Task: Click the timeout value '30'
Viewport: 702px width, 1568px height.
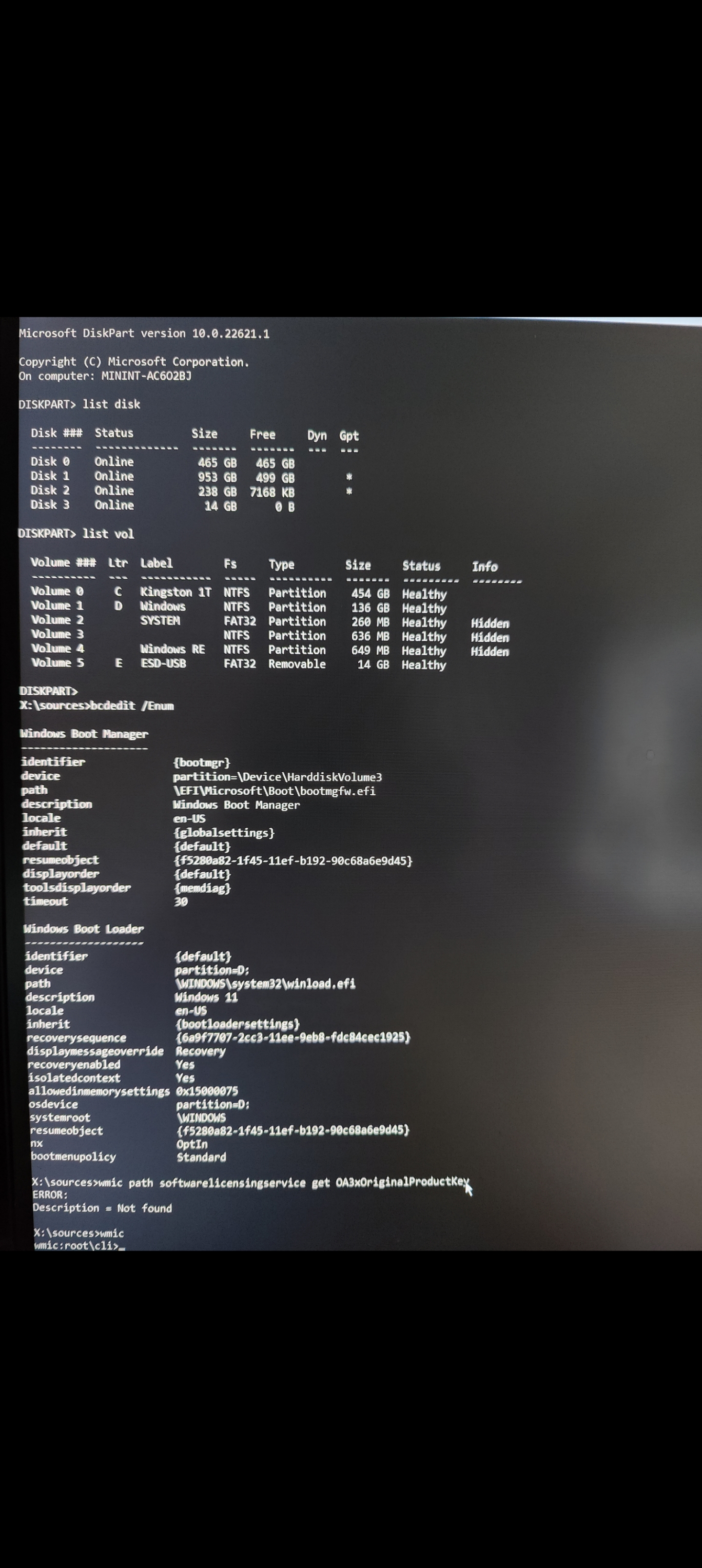Action: click(x=181, y=902)
